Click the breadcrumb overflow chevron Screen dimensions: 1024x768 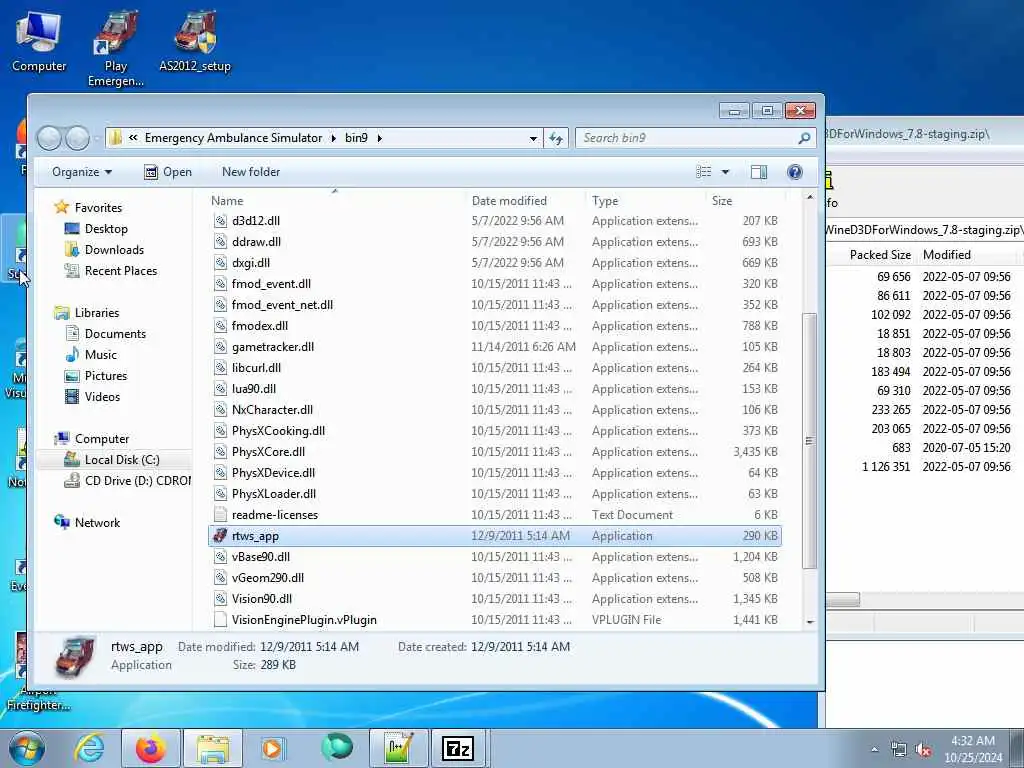[133, 138]
